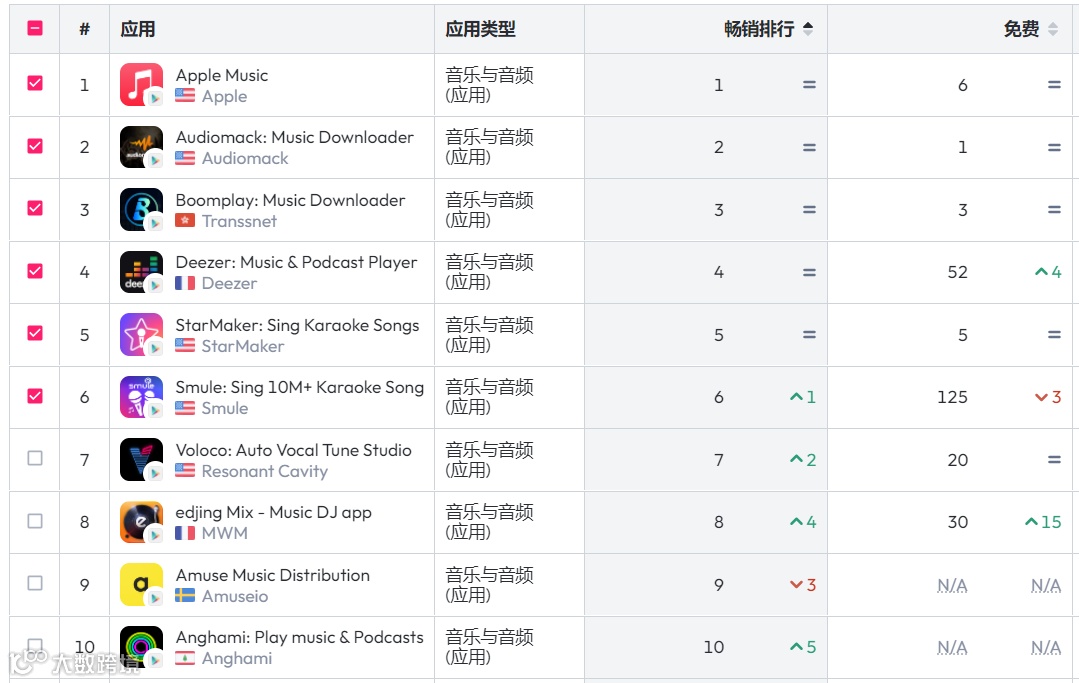Open the Anghami app icon
Viewport: 1079px width, 683px height.
point(141,647)
